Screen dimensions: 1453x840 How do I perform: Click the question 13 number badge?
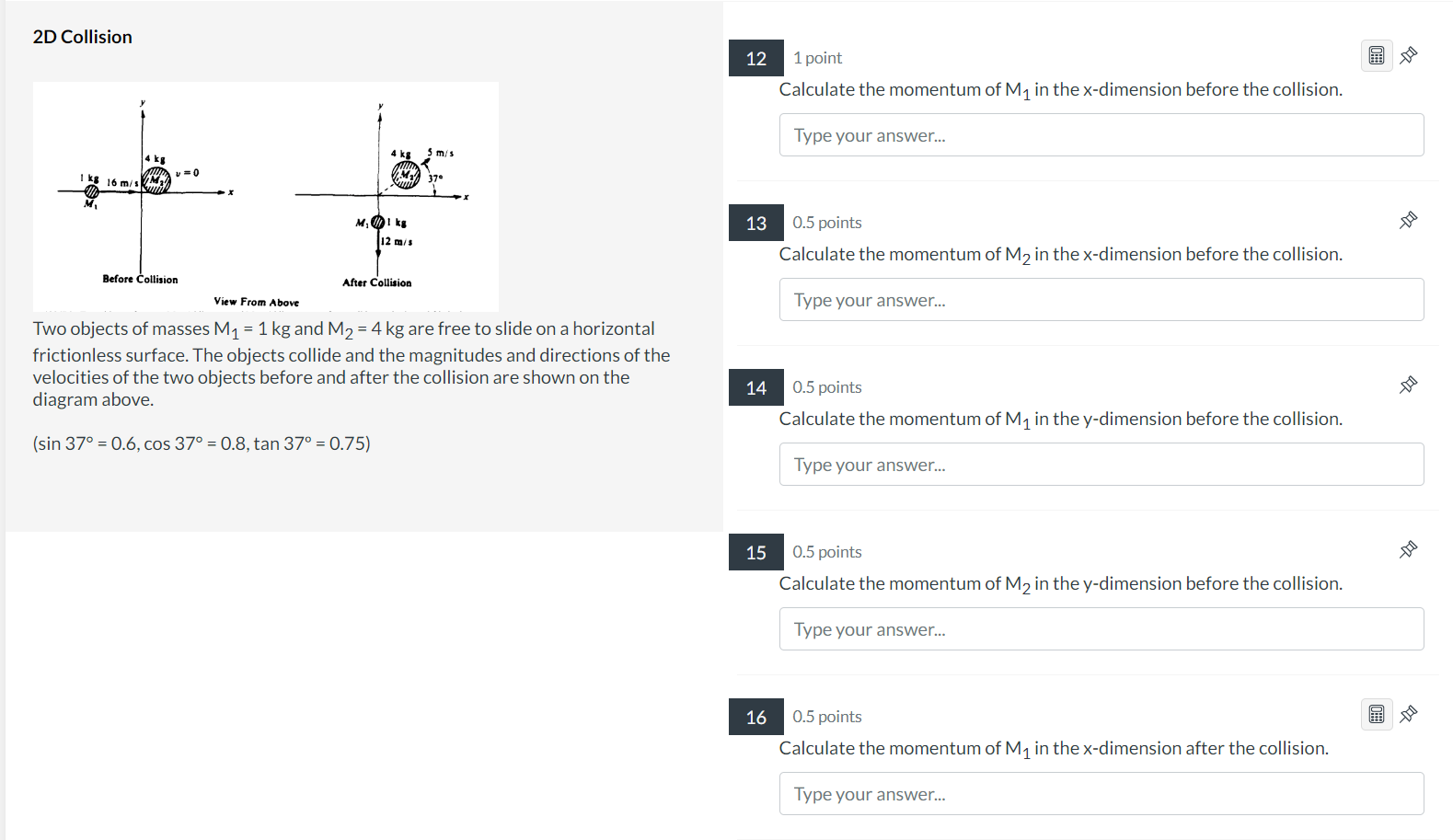click(755, 222)
